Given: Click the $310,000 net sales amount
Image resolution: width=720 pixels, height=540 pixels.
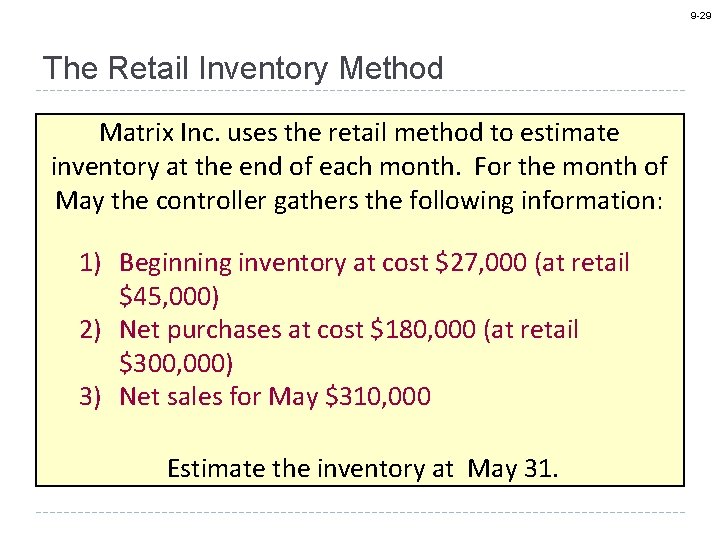Looking at the screenshot, I should coord(378,396).
